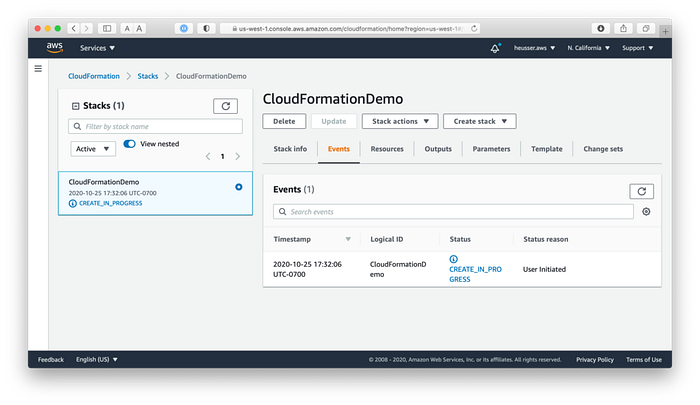Go forward with the Safari forward arrow
This screenshot has width=700, height=405.
87,28
